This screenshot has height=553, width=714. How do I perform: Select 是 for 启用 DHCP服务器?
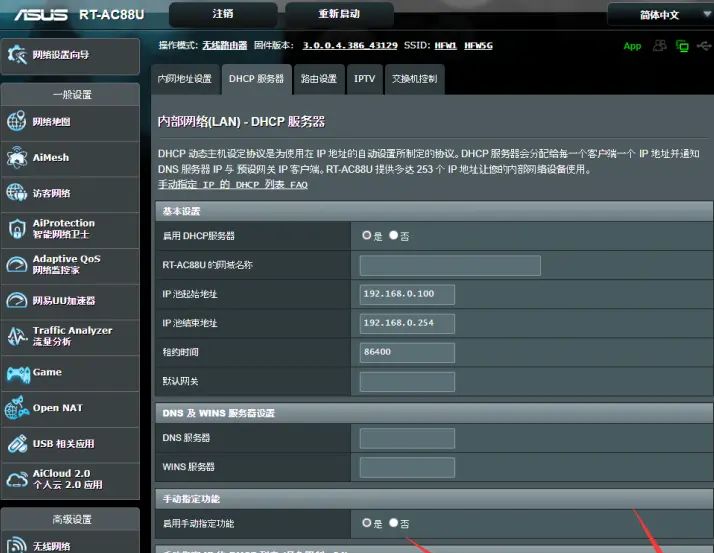tap(367, 235)
